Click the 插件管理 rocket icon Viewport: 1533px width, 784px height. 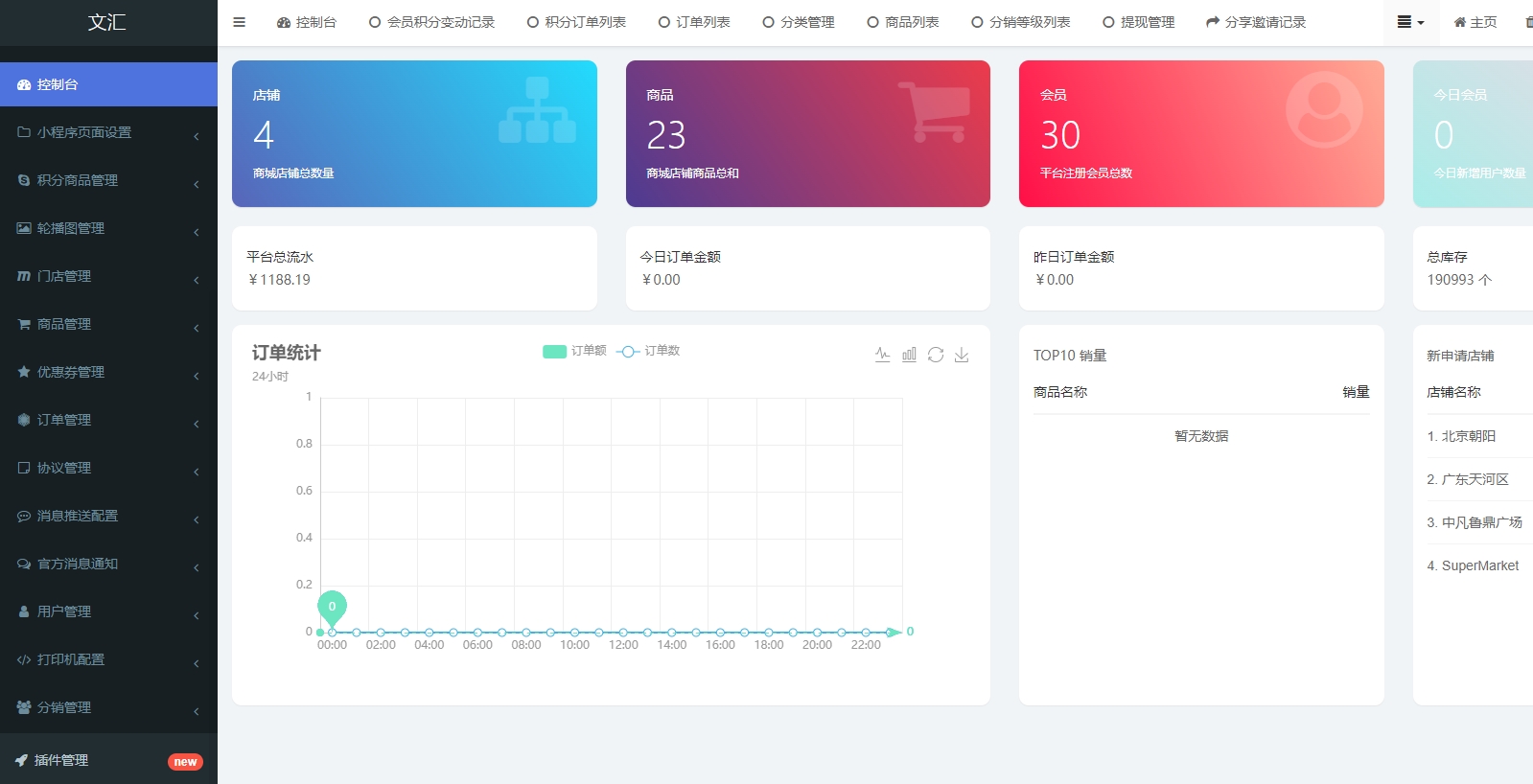pos(21,760)
